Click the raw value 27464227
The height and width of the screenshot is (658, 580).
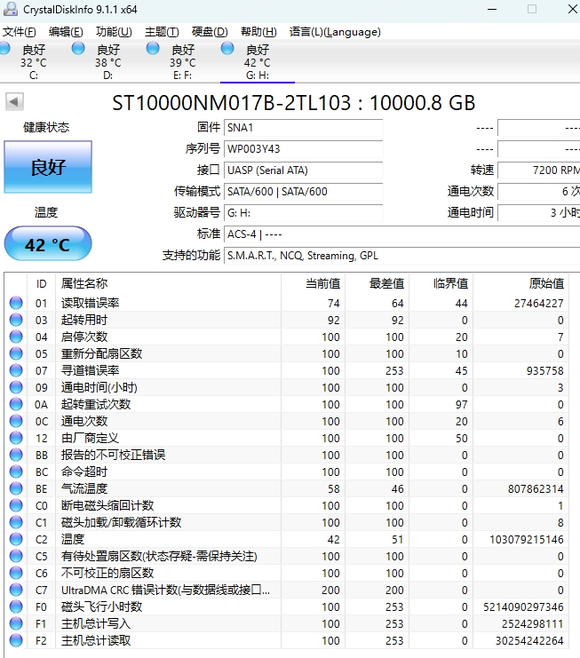(539, 303)
